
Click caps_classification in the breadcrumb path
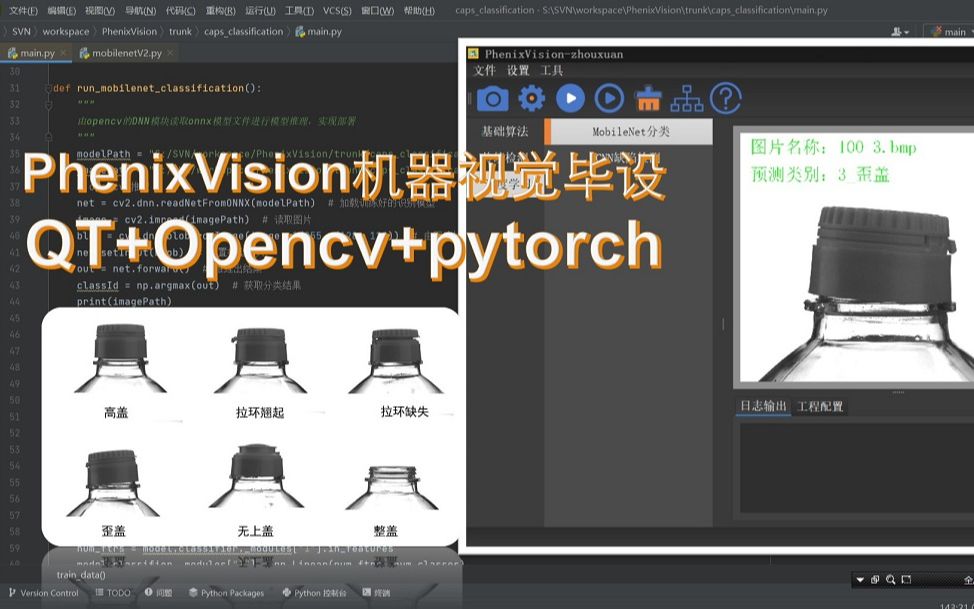tap(244, 31)
